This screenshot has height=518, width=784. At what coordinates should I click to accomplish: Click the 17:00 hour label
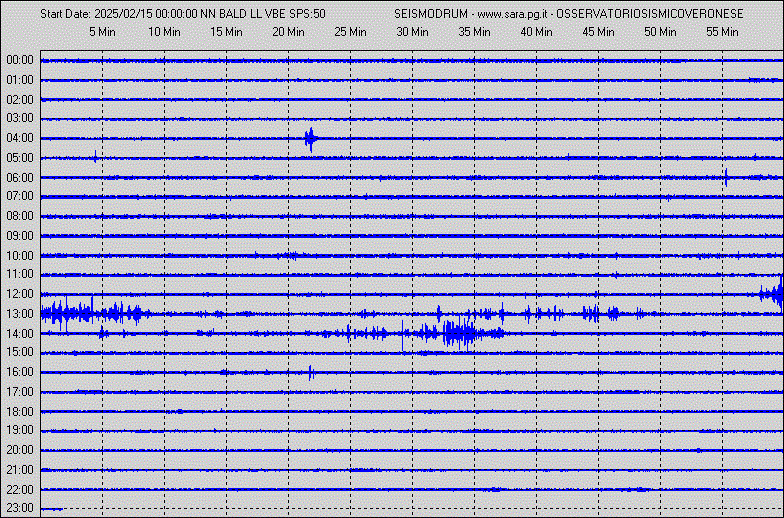point(20,392)
